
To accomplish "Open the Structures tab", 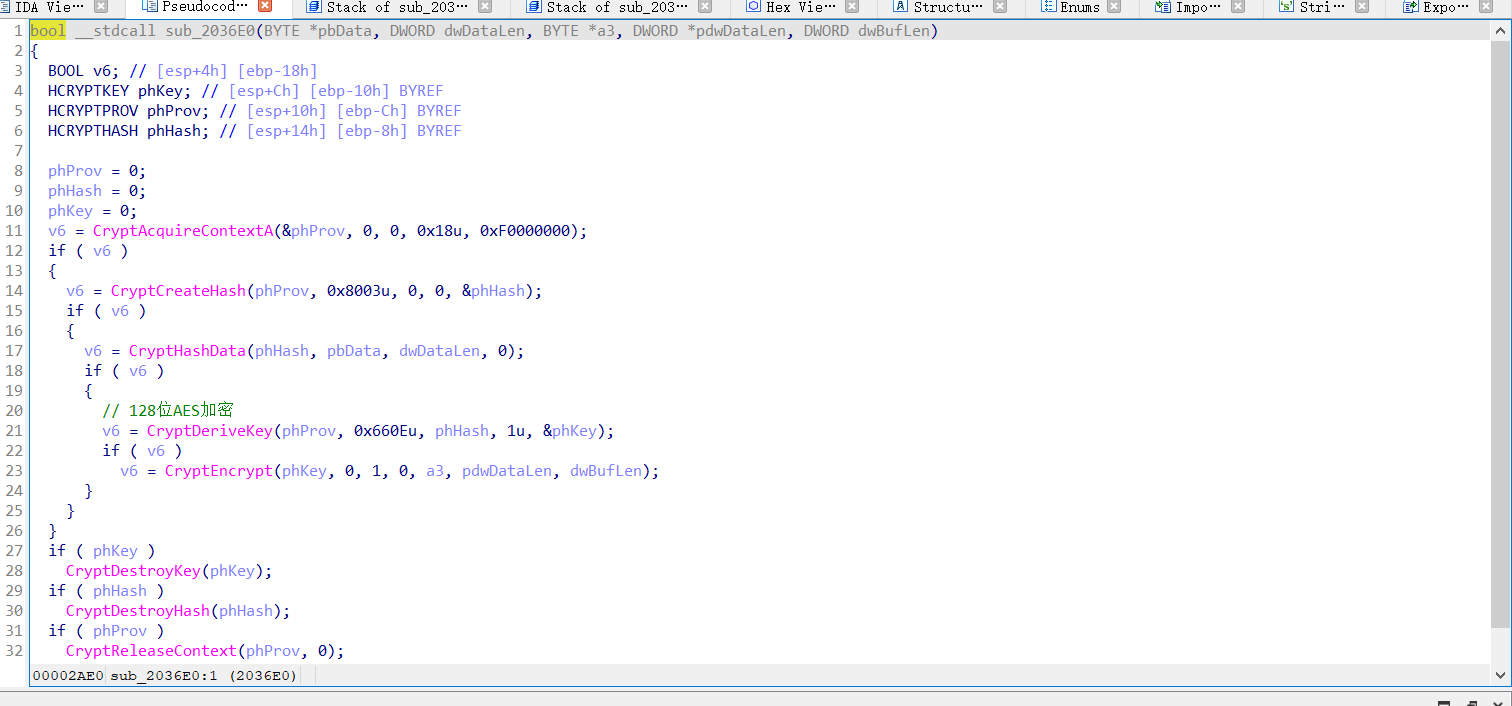I will (x=948, y=7).
